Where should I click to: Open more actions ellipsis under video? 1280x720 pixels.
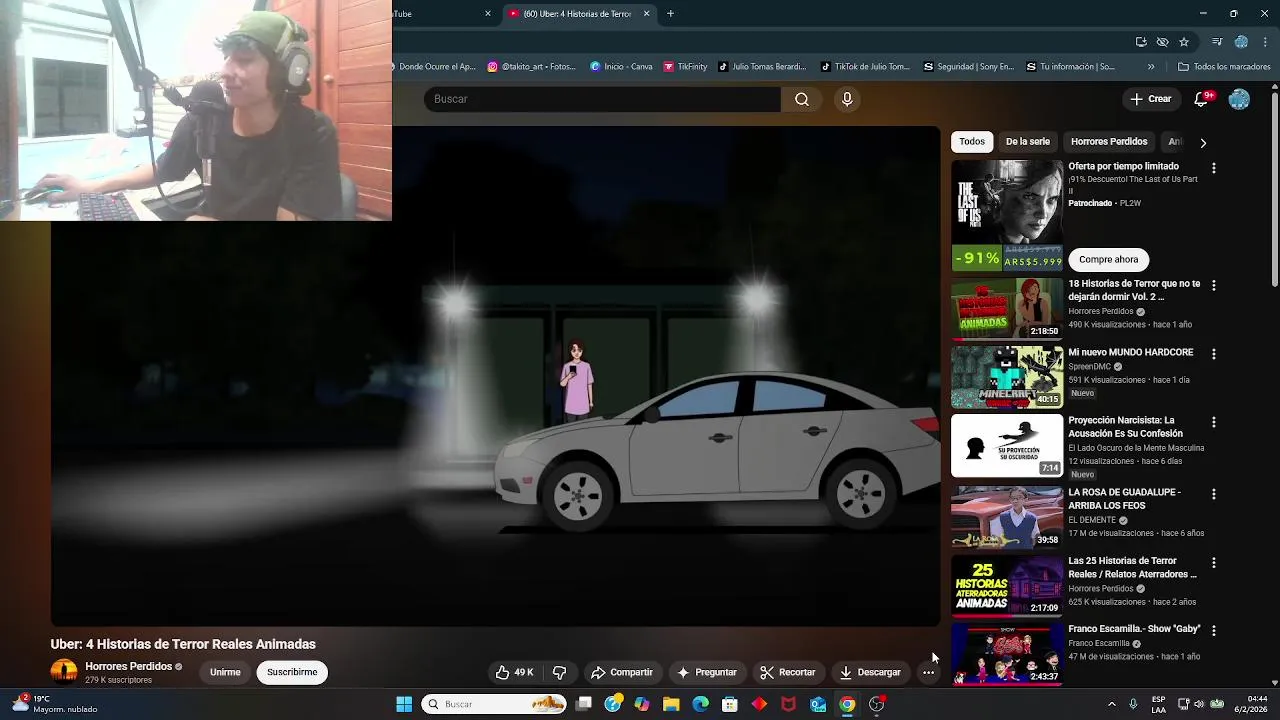[x=928, y=672]
